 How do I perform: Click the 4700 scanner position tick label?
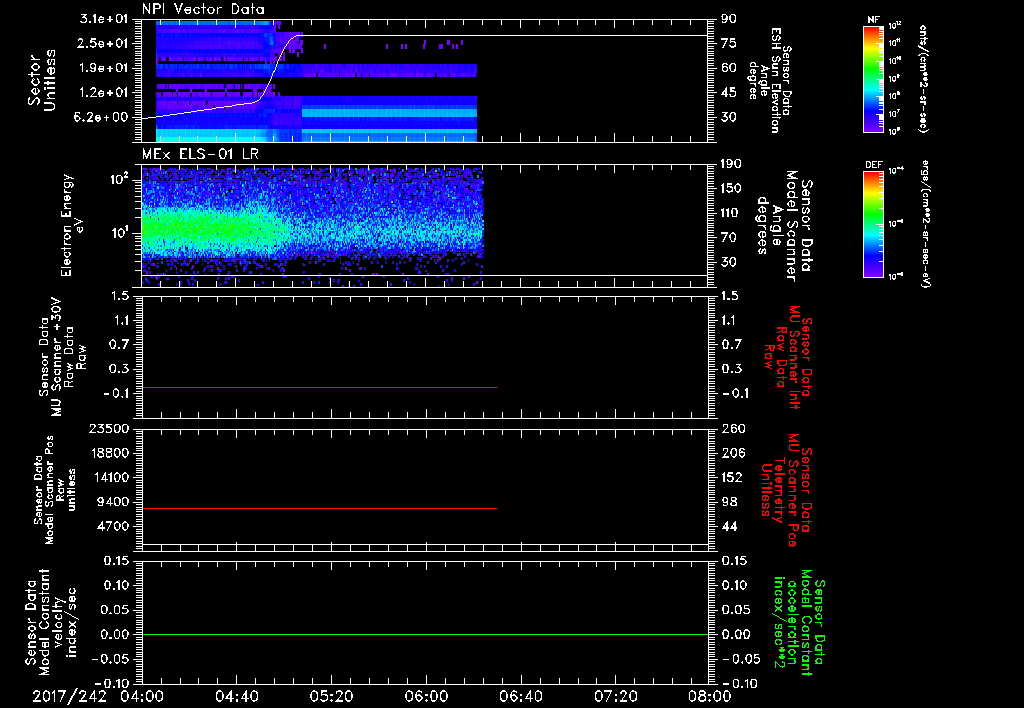click(112, 526)
